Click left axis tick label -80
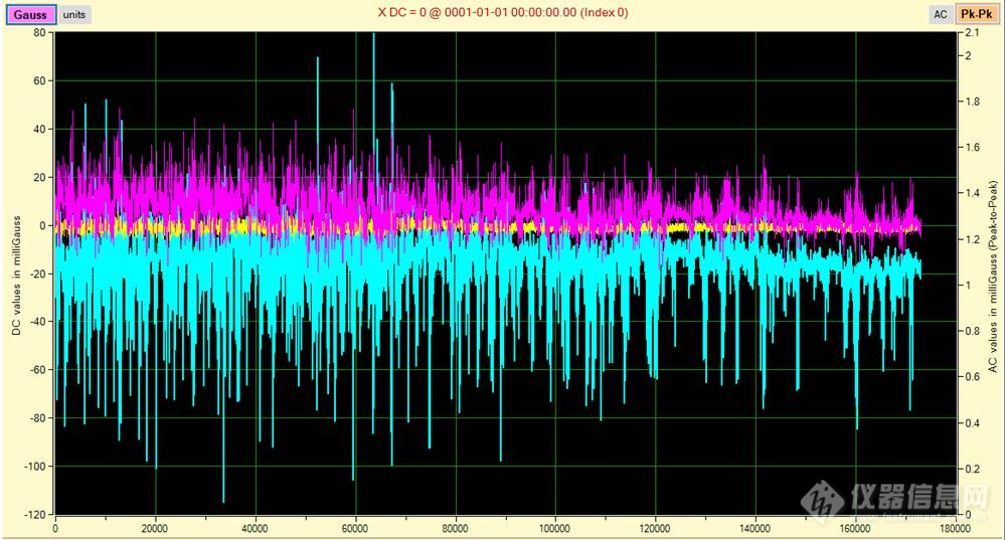The width and height of the screenshot is (1005, 540). (38, 418)
